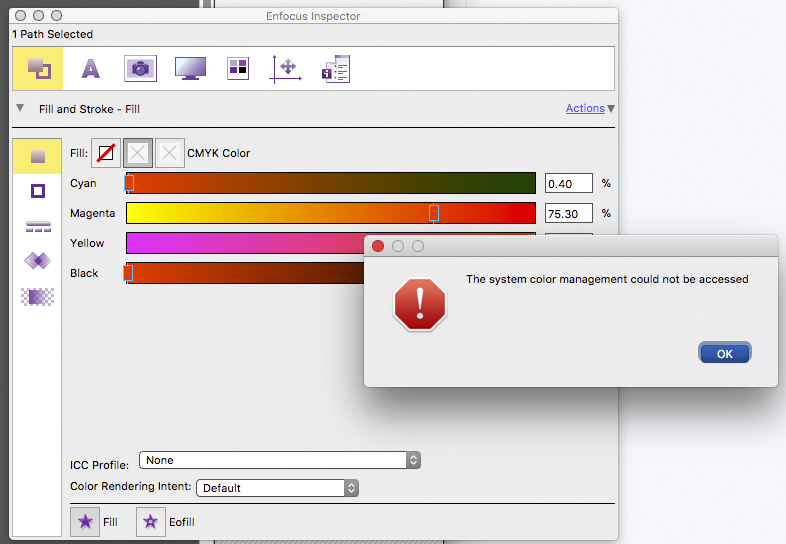Close the error dialog with red button
This screenshot has height=544, width=786.
(378, 246)
